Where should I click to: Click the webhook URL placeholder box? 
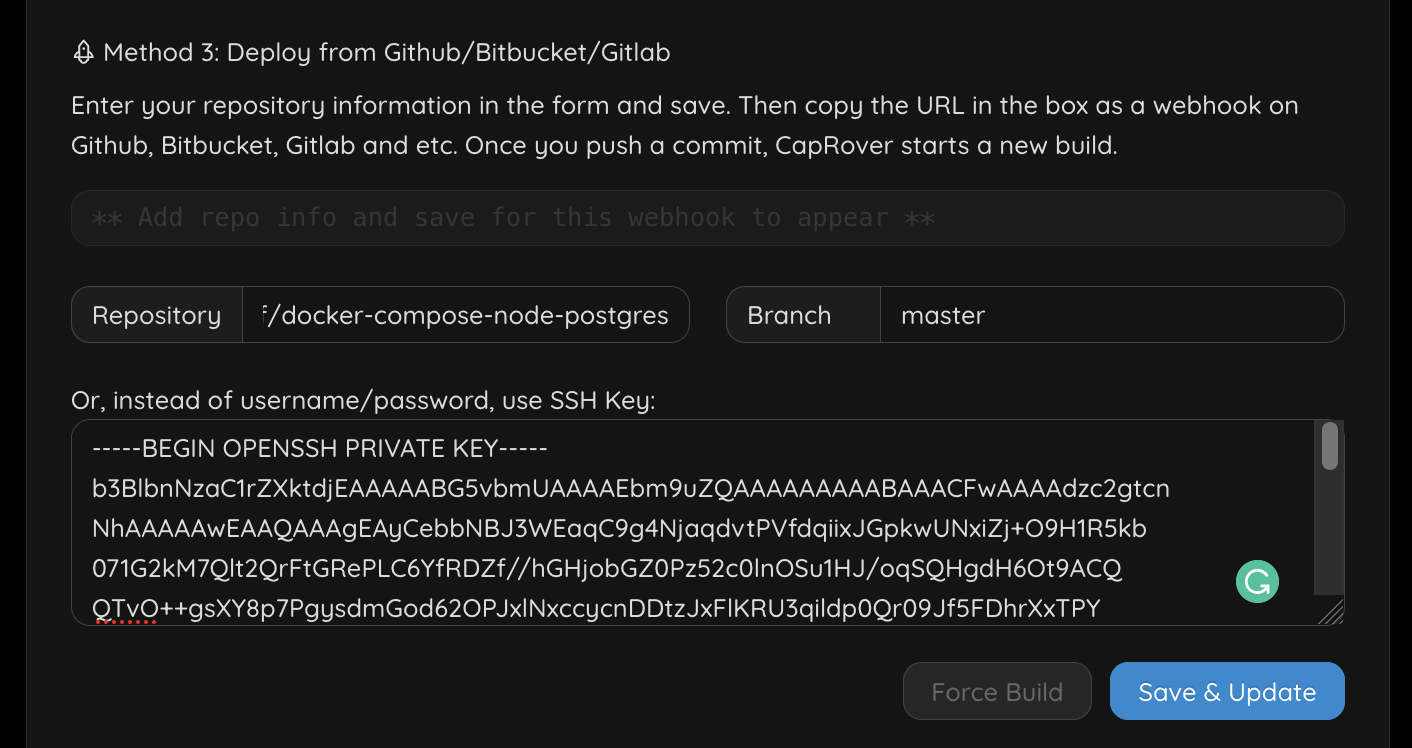(x=707, y=217)
